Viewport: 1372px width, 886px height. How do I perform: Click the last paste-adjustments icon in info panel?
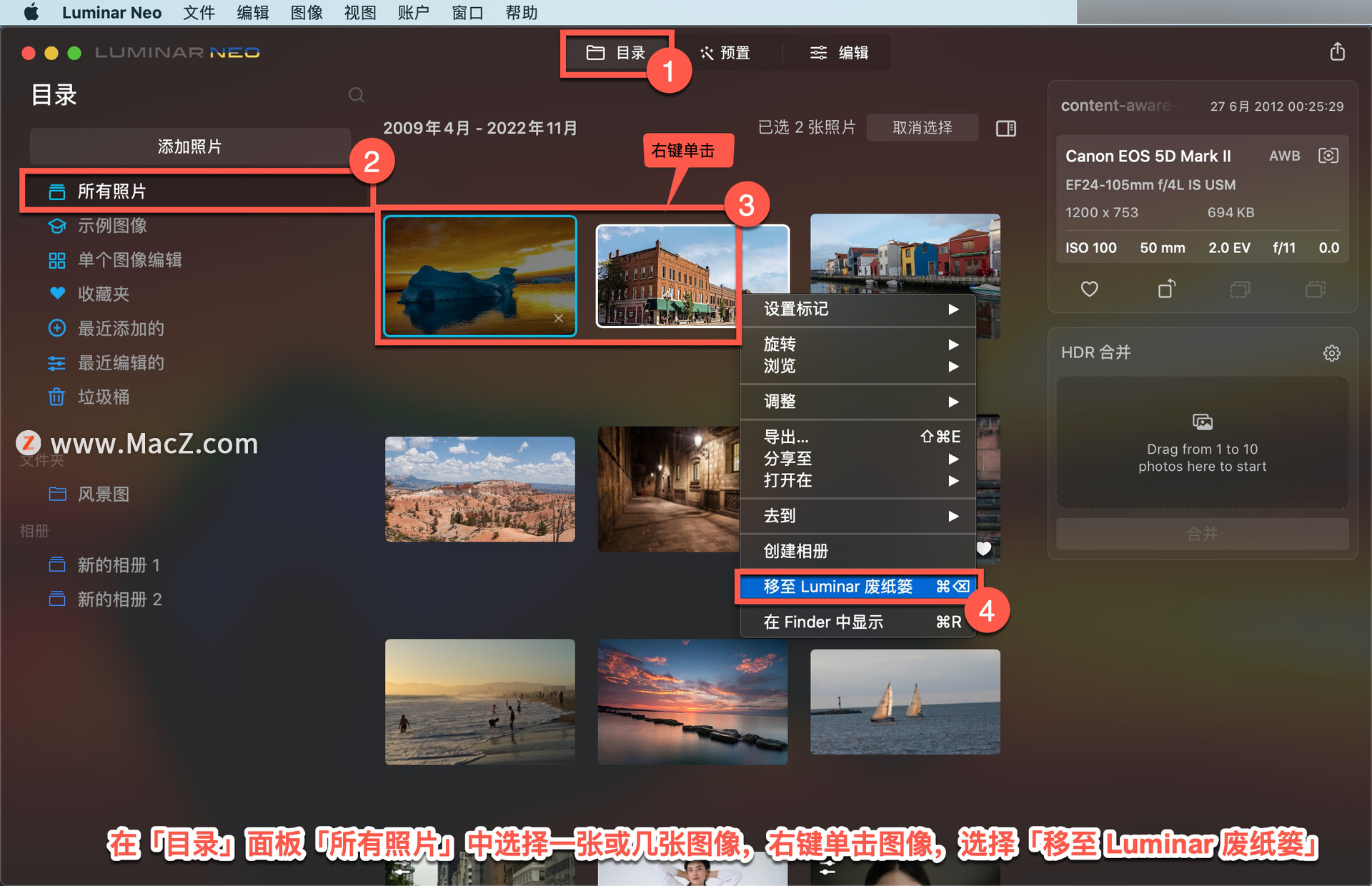1316,289
